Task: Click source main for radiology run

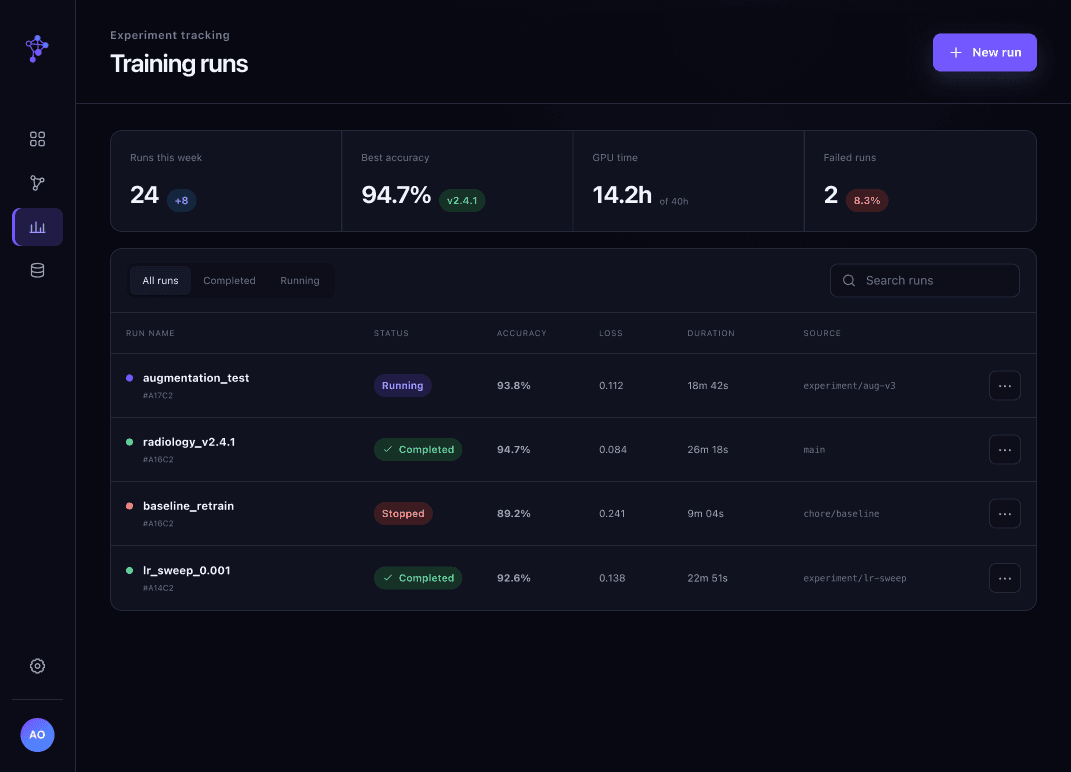Action: tap(814, 450)
